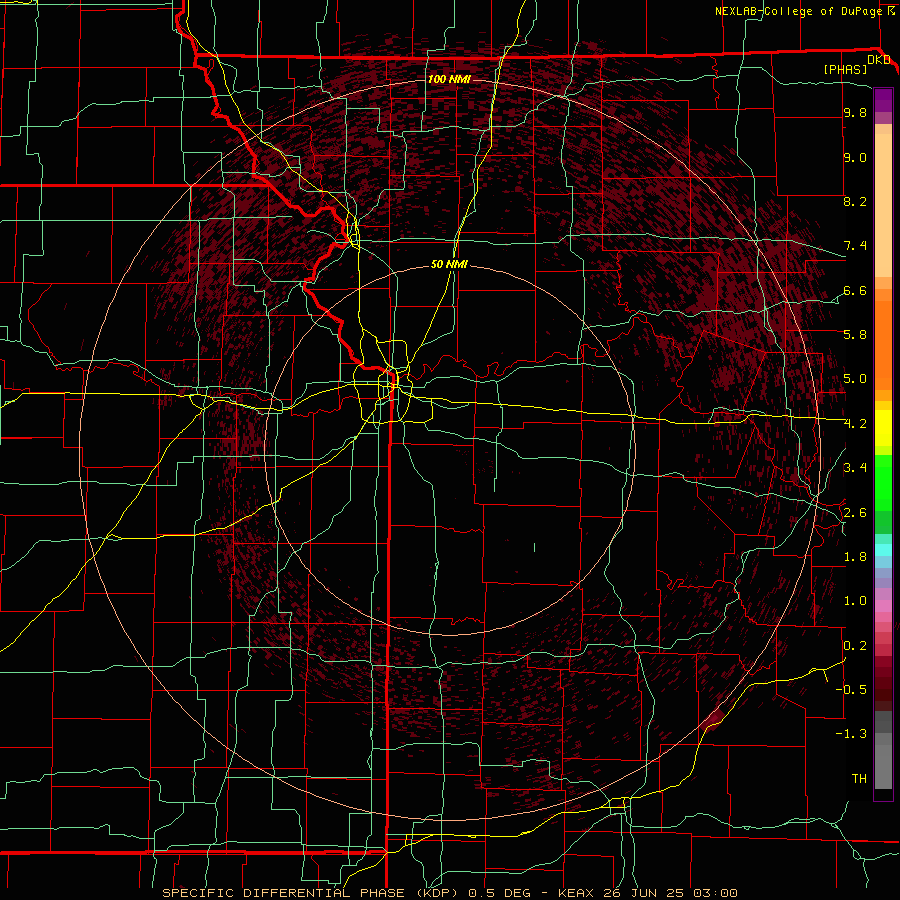The height and width of the screenshot is (900, 900).
Task: Pick the orange segment of the color bar
Action: pos(883,344)
